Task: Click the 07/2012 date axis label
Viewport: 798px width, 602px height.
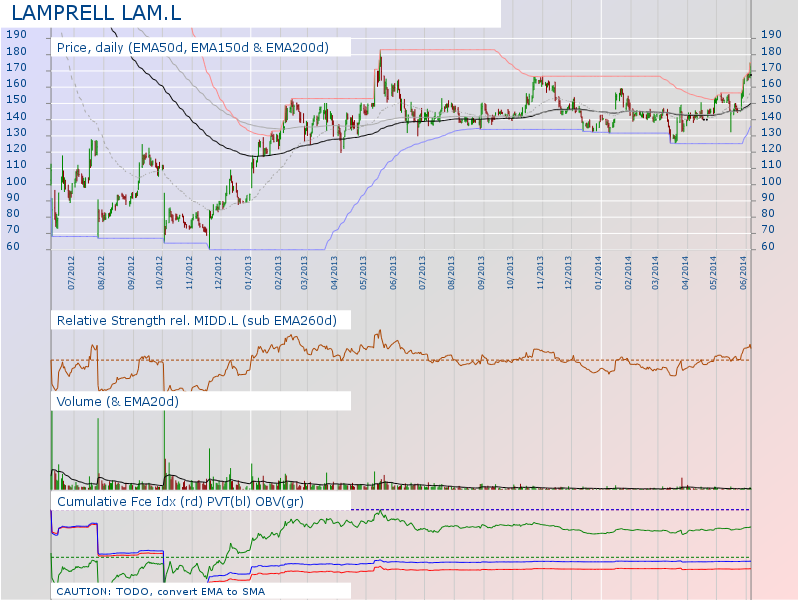Action: click(x=71, y=273)
